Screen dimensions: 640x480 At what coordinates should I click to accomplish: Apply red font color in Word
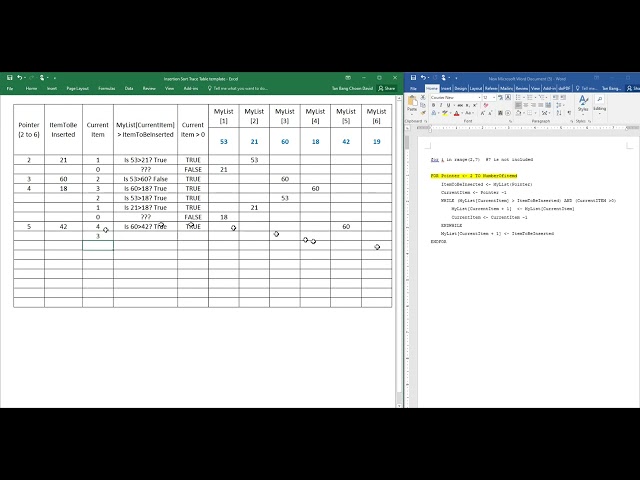[456, 113]
